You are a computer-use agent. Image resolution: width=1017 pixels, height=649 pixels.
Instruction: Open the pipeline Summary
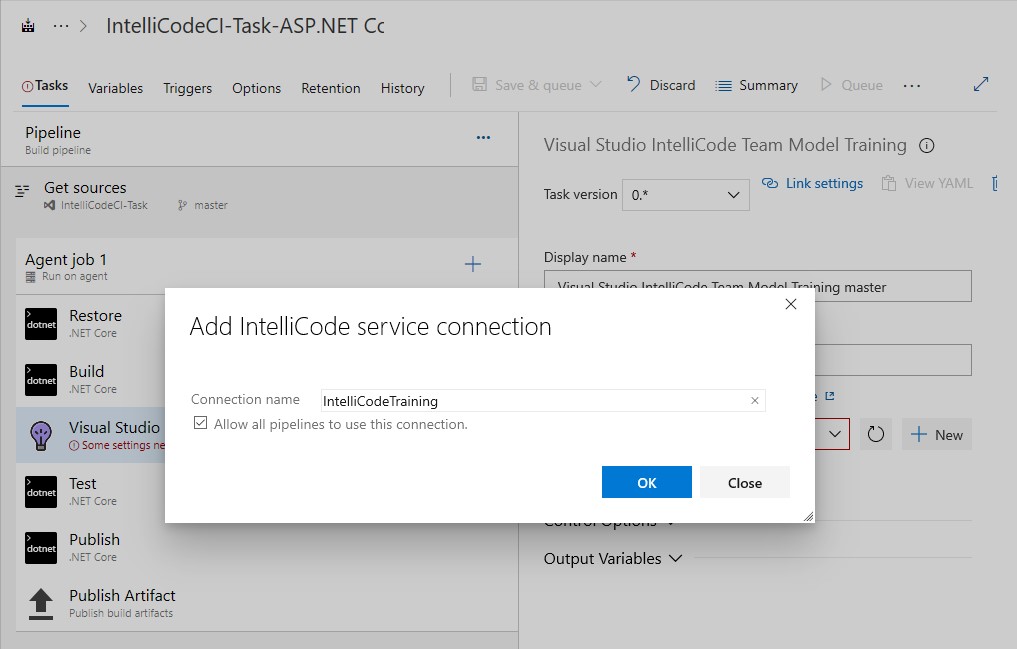756,85
